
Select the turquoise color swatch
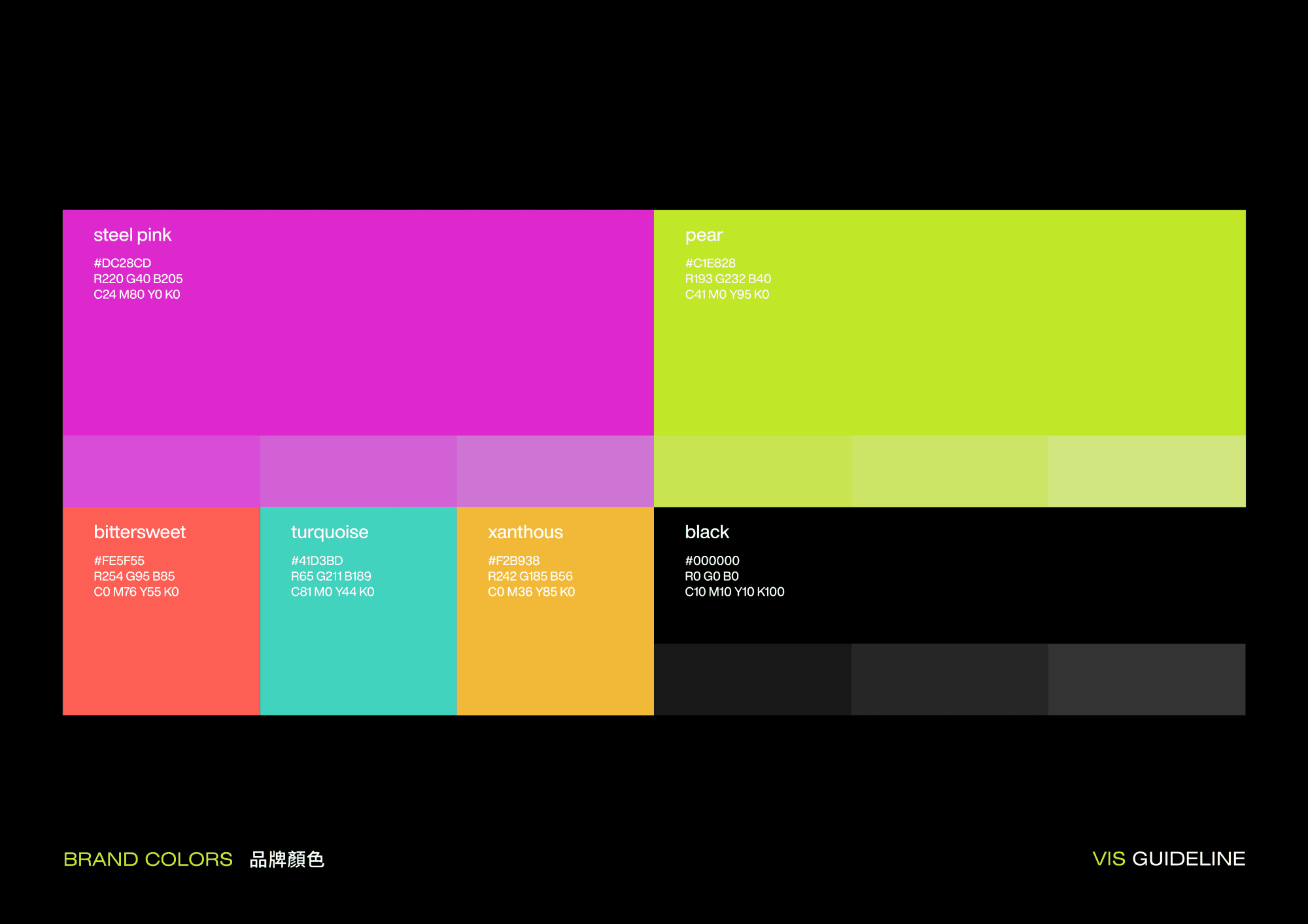point(358,654)
